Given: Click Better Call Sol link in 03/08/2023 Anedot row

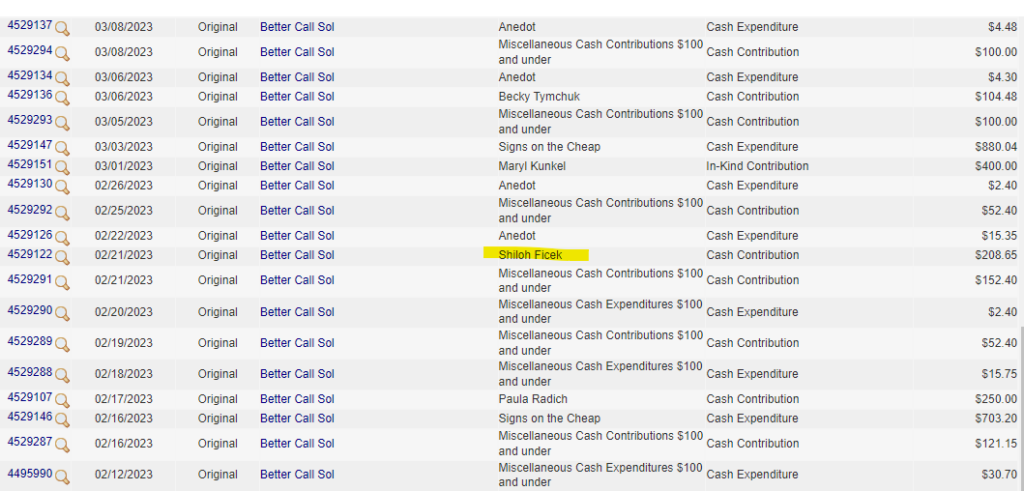Looking at the screenshot, I should click(x=297, y=27).
